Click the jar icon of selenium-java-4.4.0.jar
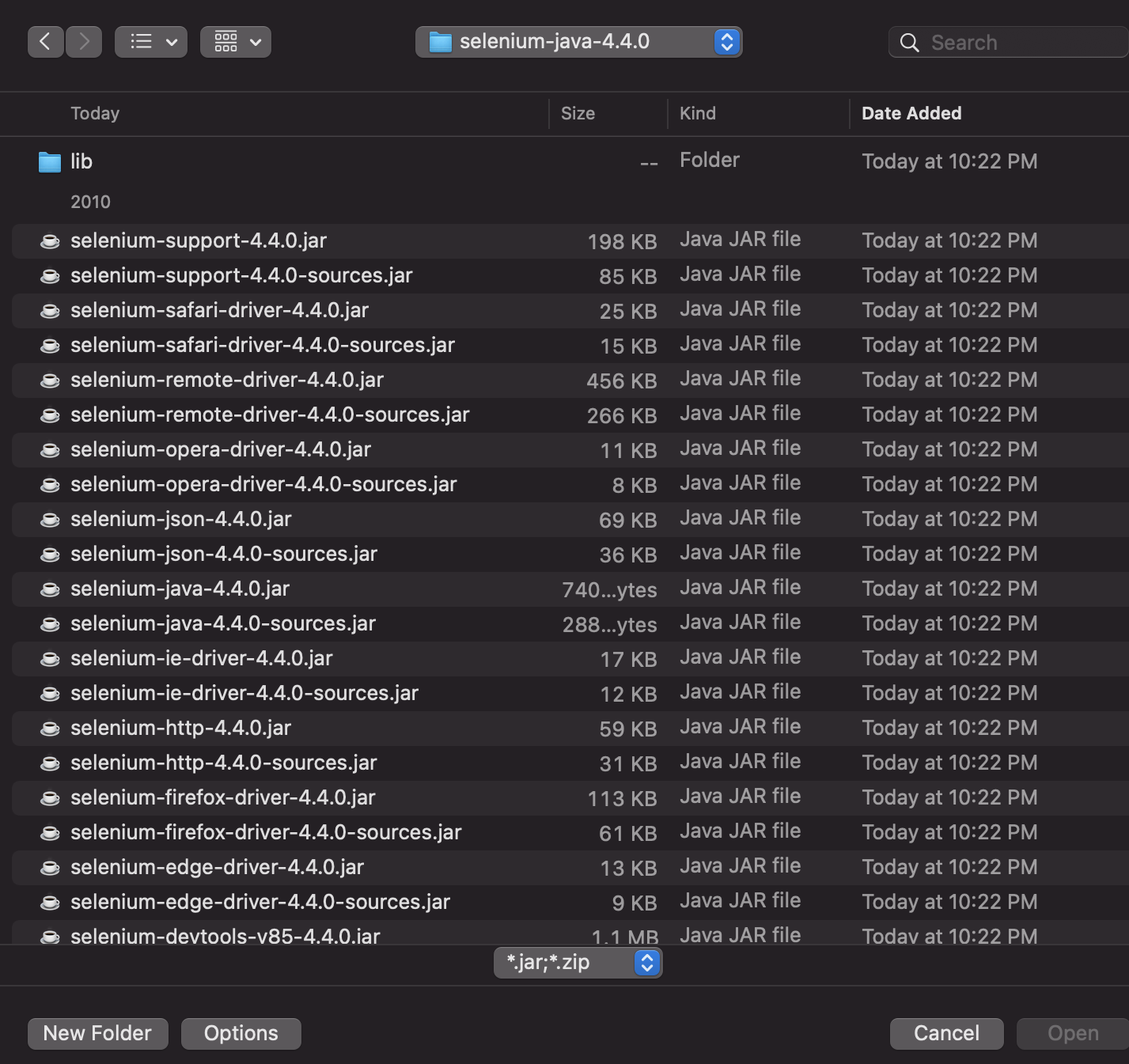This screenshot has width=1129, height=1064. pyautogui.click(x=50, y=589)
